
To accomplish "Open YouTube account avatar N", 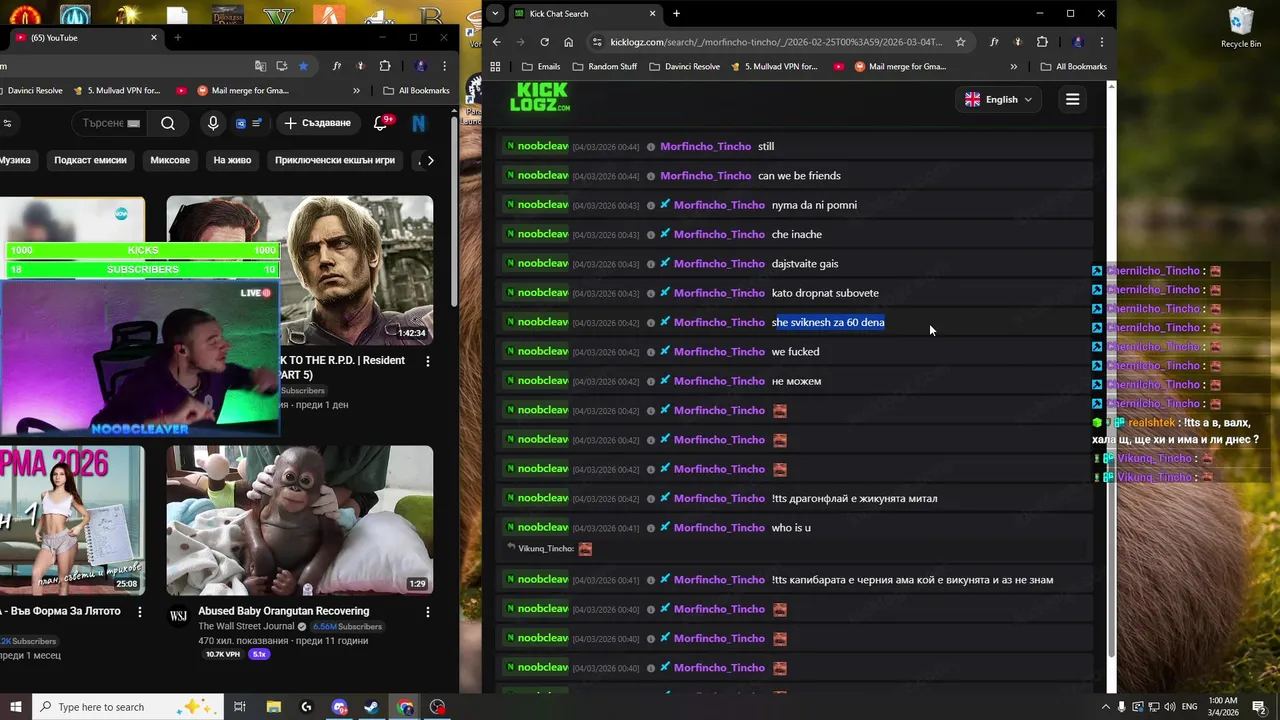I will click(419, 123).
